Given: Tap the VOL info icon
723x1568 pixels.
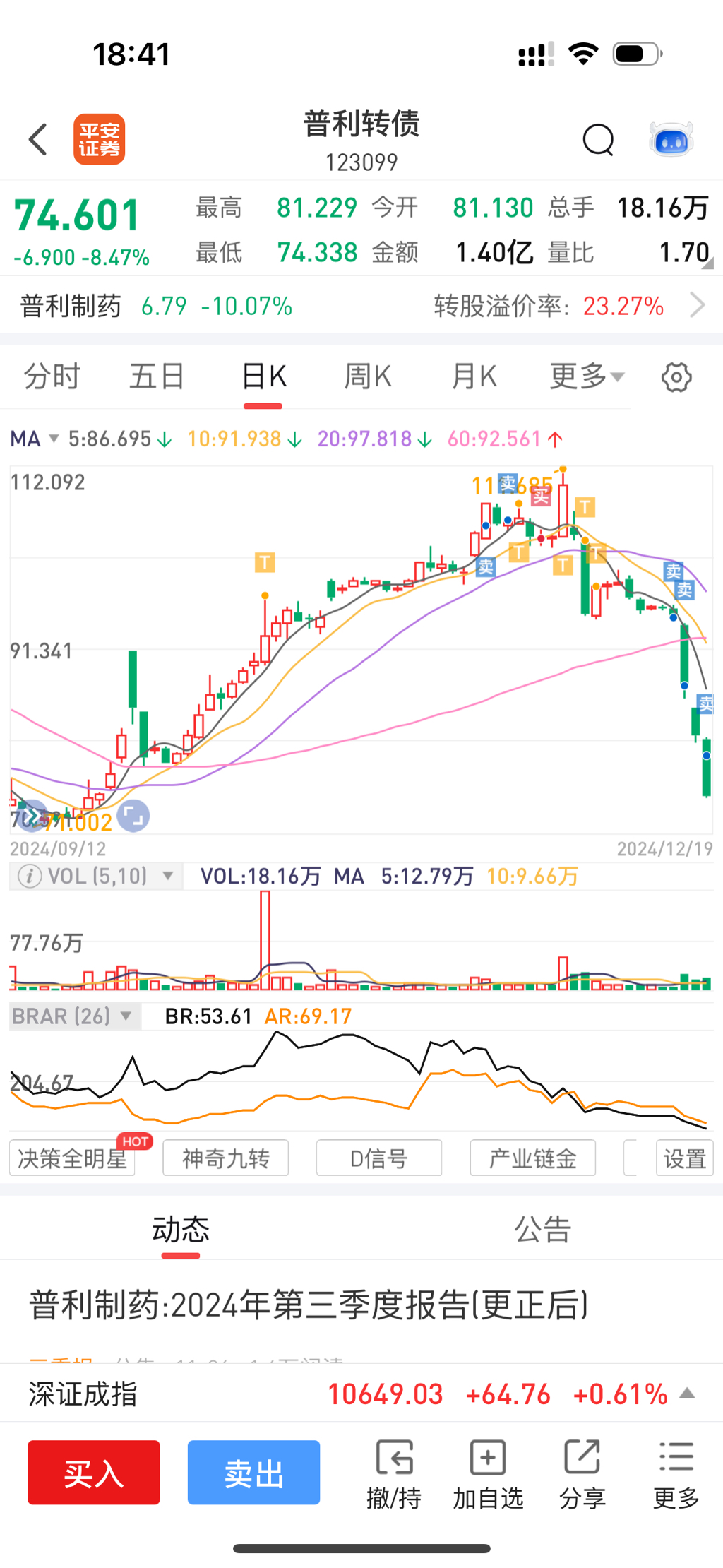Looking at the screenshot, I should tap(29, 877).
